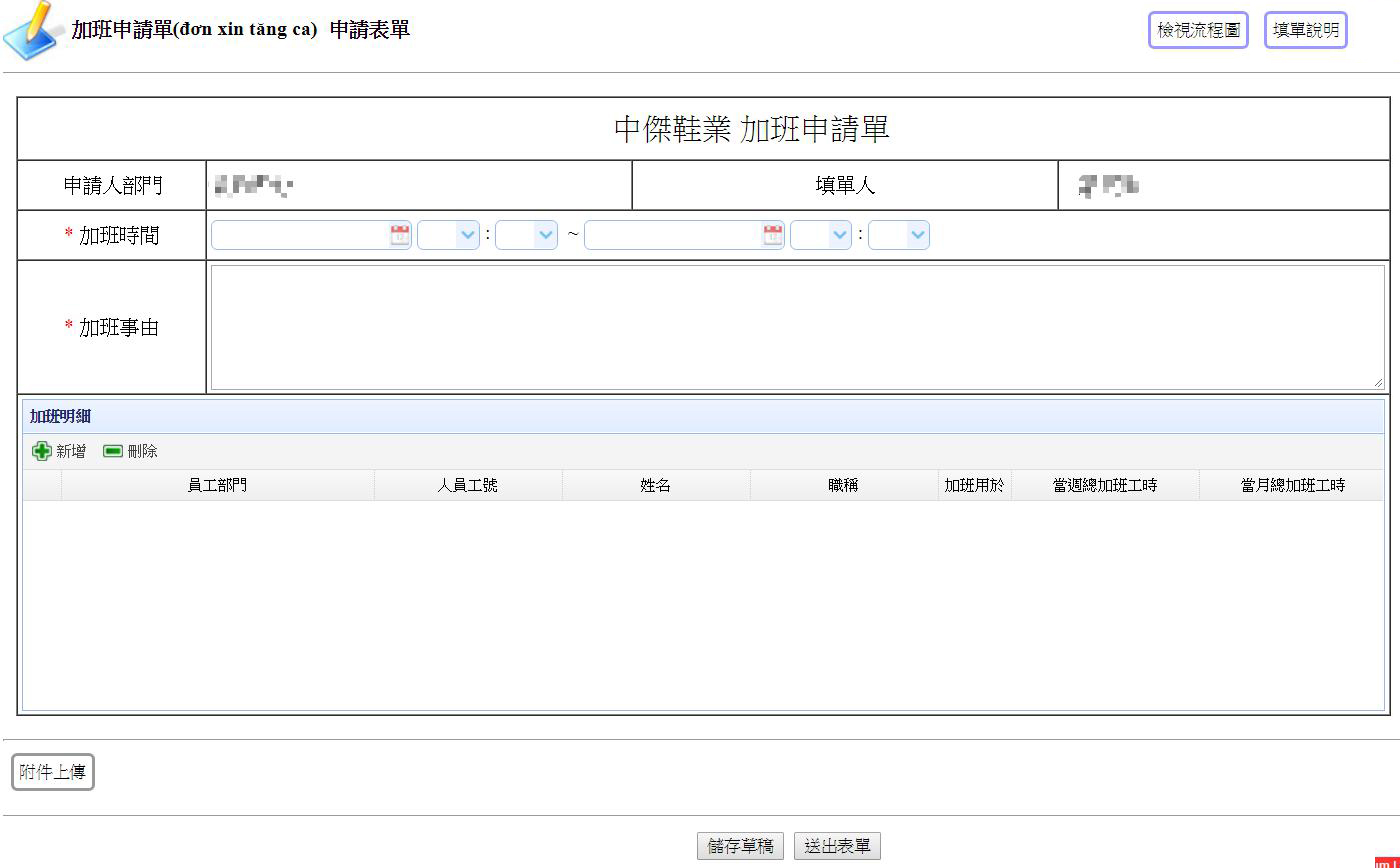The height and width of the screenshot is (868, 1400).
Task: Expand the end hour dropdown
Action: click(821, 235)
